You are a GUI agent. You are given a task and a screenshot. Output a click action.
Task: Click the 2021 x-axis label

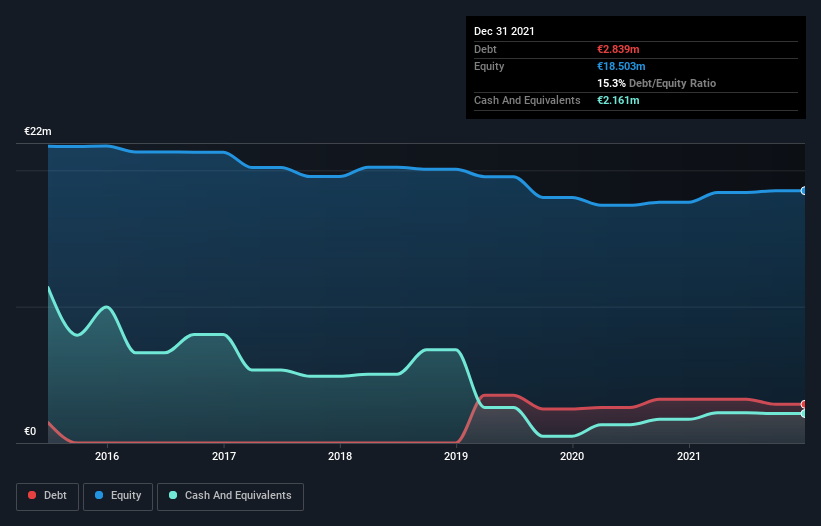tap(689, 456)
